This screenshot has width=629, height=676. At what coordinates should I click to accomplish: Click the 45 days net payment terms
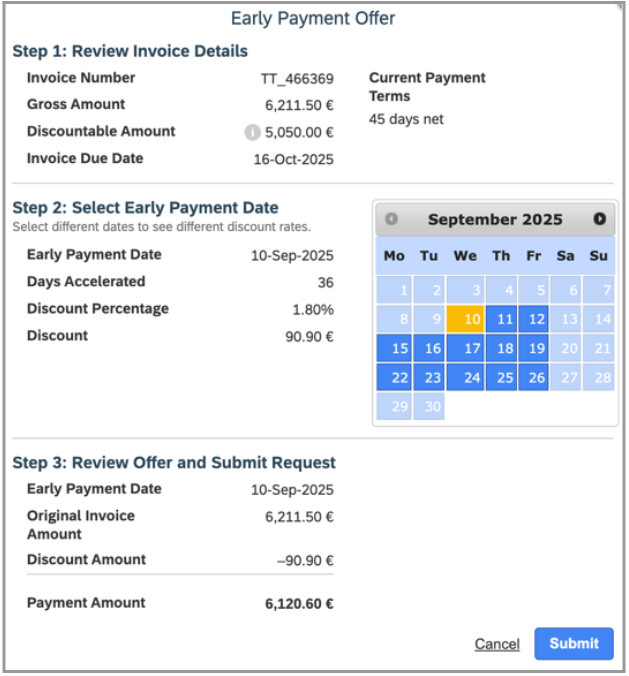pyautogui.click(x=406, y=119)
